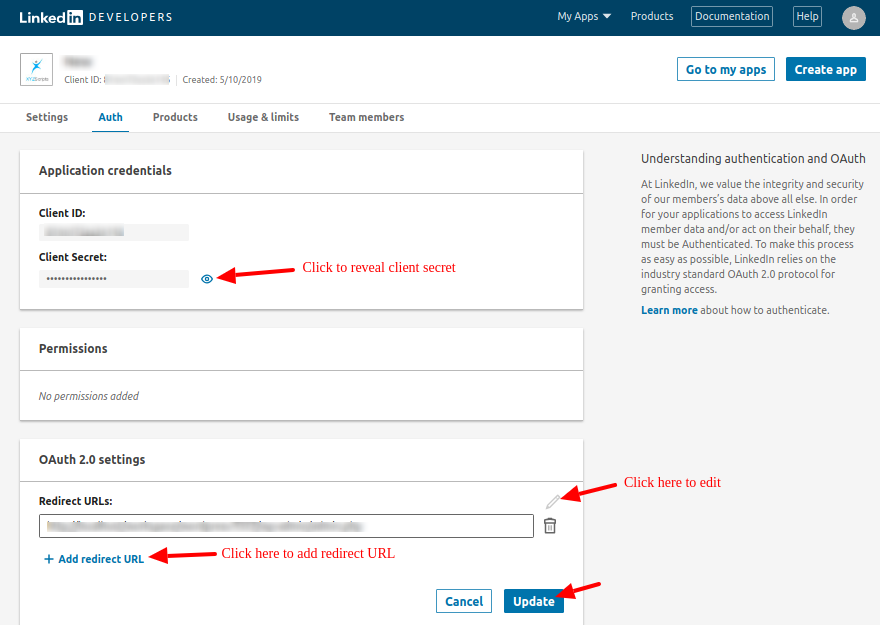This screenshot has width=880, height=625.
Task: Open Documentation from the header
Action: 732,16
